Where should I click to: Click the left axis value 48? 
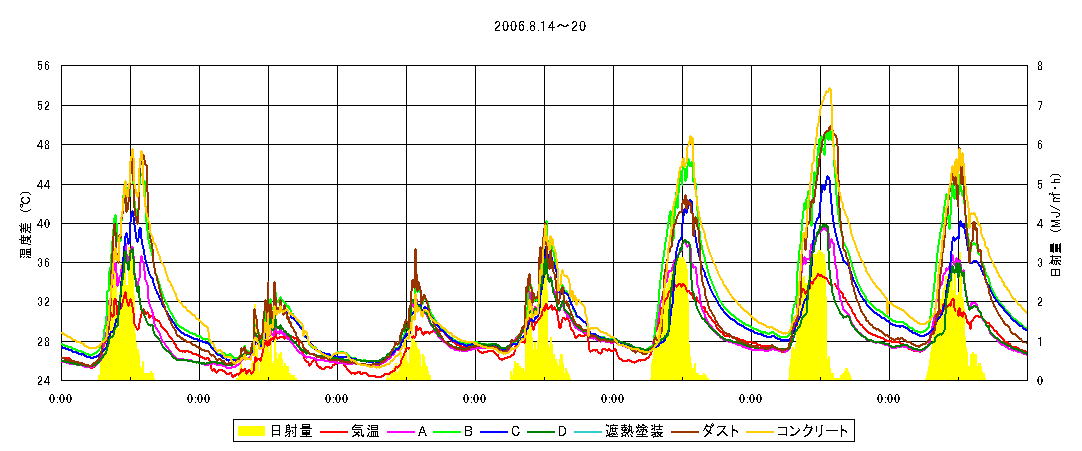[x=45, y=145]
